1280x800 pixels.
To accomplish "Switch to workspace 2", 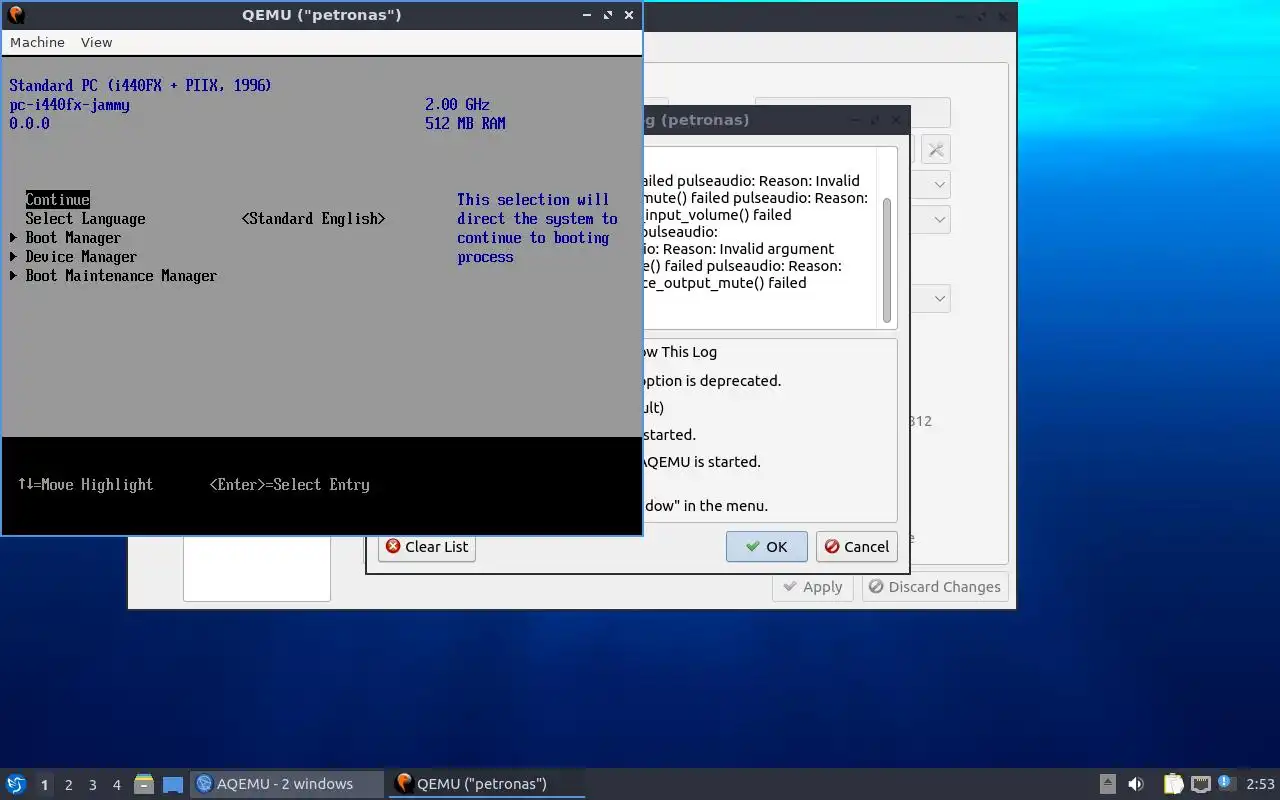I will point(68,785).
